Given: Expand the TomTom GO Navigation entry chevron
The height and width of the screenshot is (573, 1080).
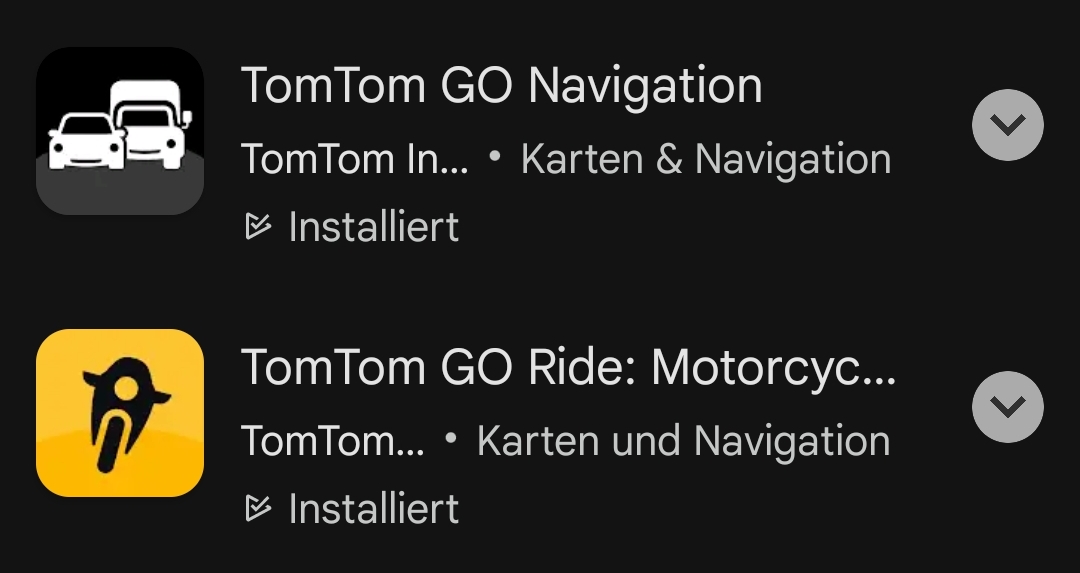Looking at the screenshot, I should (1007, 125).
